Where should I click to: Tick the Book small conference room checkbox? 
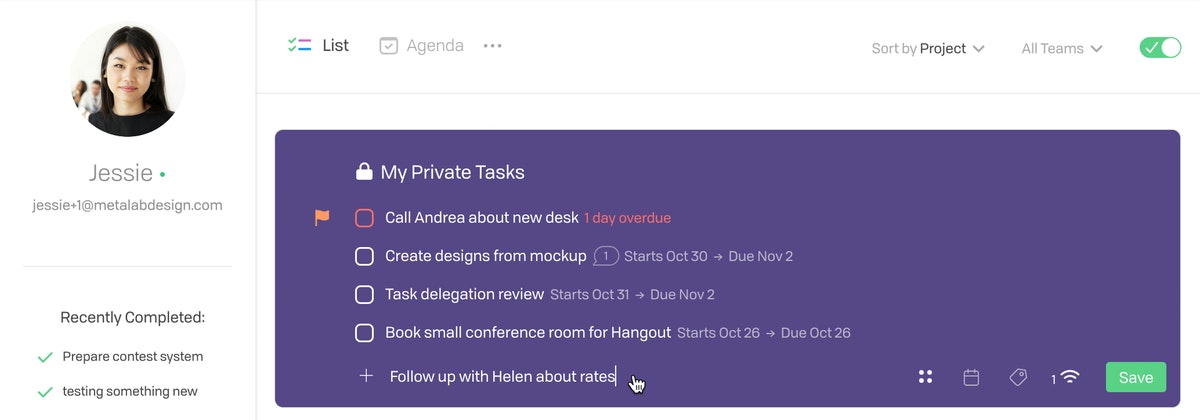tap(365, 333)
